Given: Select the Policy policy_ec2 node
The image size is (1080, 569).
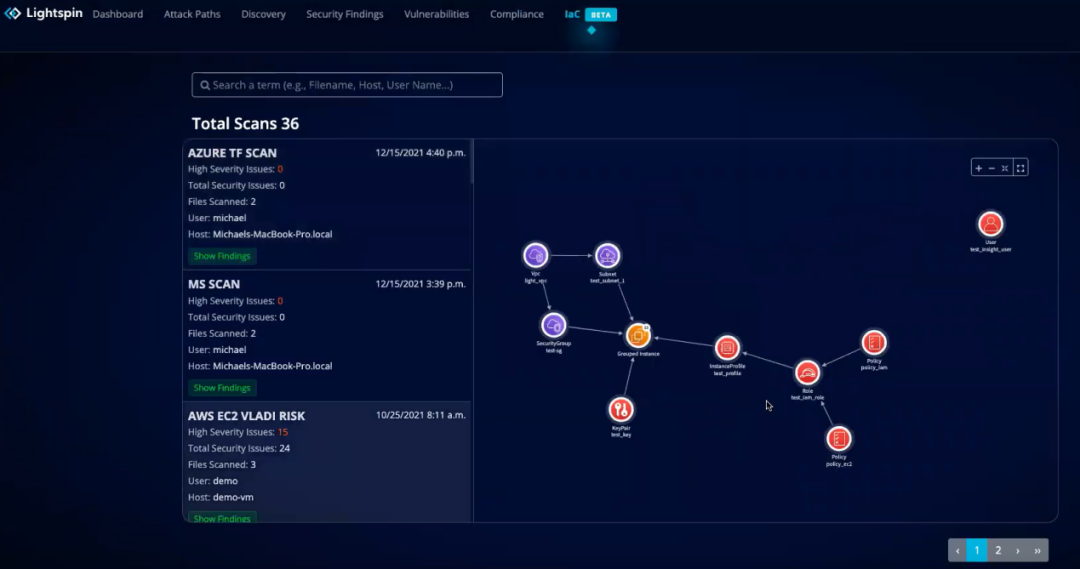Looking at the screenshot, I should (838, 439).
